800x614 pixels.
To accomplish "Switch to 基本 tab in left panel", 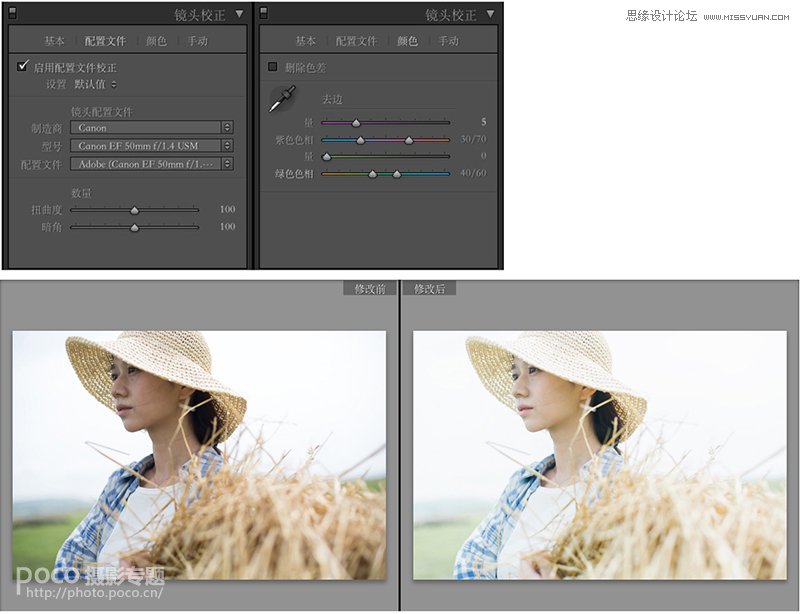I will point(54,41).
